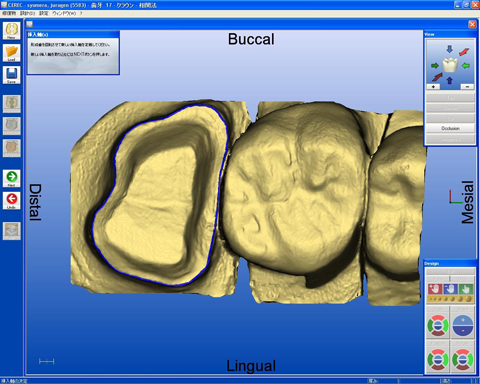The height and width of the screenshot is (384, 480).
Task: Select the blue remove-material hand tool
Action: (x=450, y=289)
